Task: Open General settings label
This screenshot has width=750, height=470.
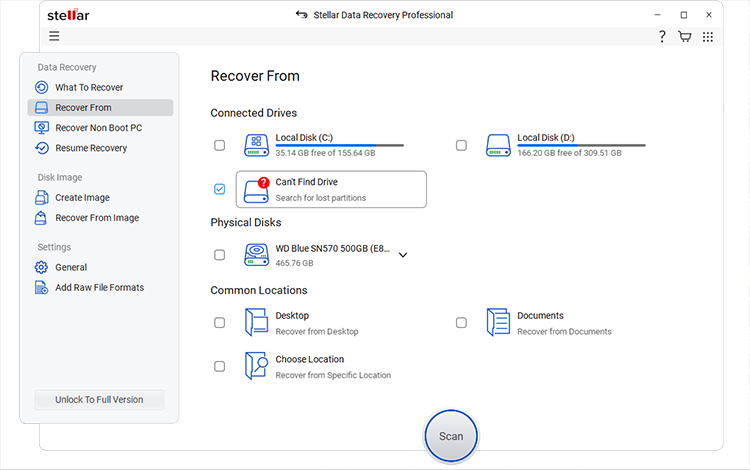Action: click(71, 267)
